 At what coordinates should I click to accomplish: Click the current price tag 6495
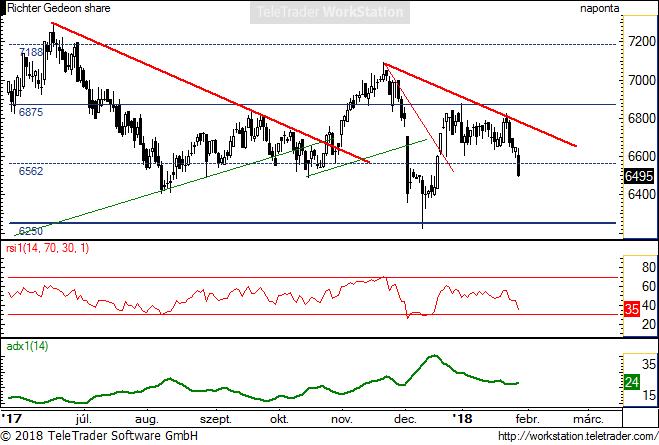pyautogui.click(x=639, y=176)
